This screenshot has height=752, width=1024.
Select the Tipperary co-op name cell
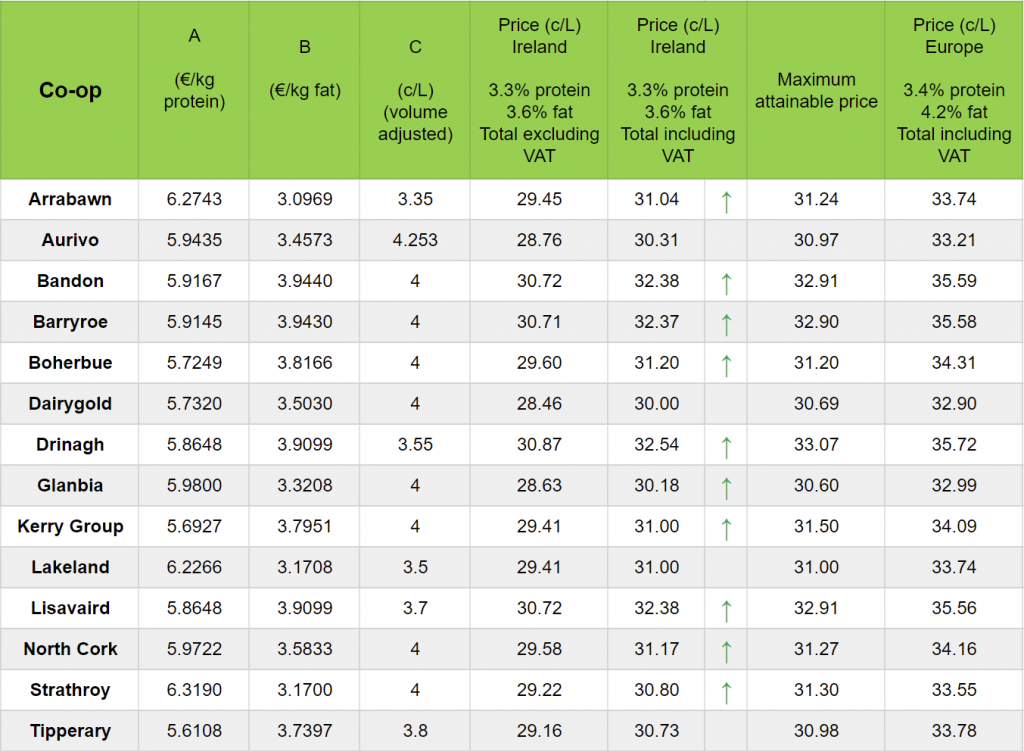70,731
